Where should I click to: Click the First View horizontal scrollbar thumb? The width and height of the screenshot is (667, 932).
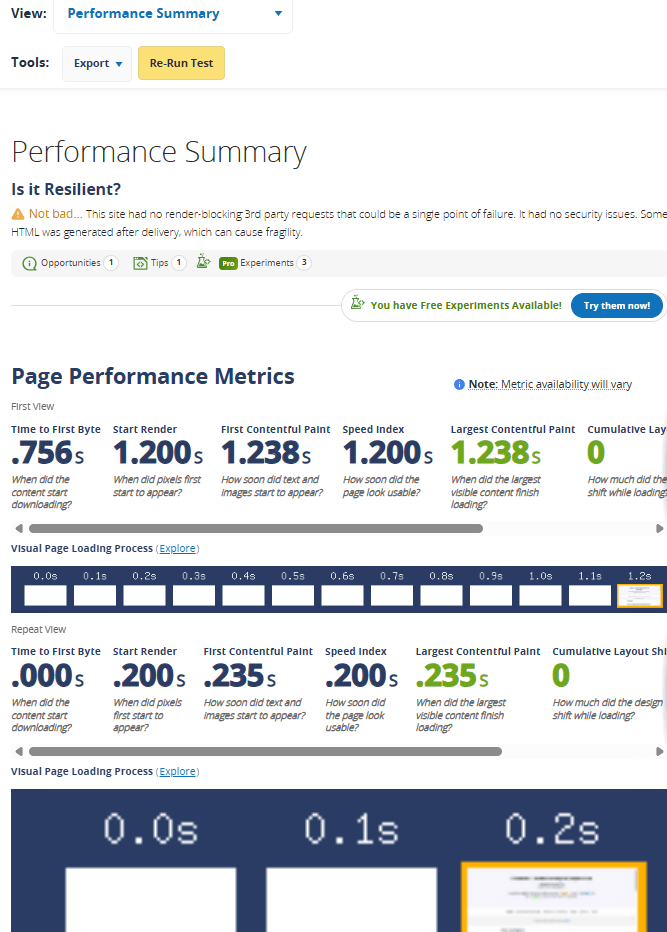pyautogui.click(x=256, y=528)
